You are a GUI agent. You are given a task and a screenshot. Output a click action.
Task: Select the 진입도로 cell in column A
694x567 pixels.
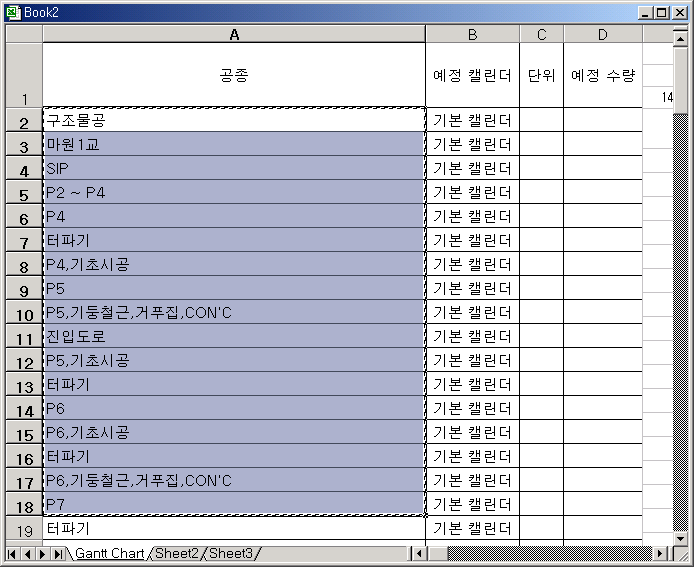pyautogui.click(x=234, y=336)
